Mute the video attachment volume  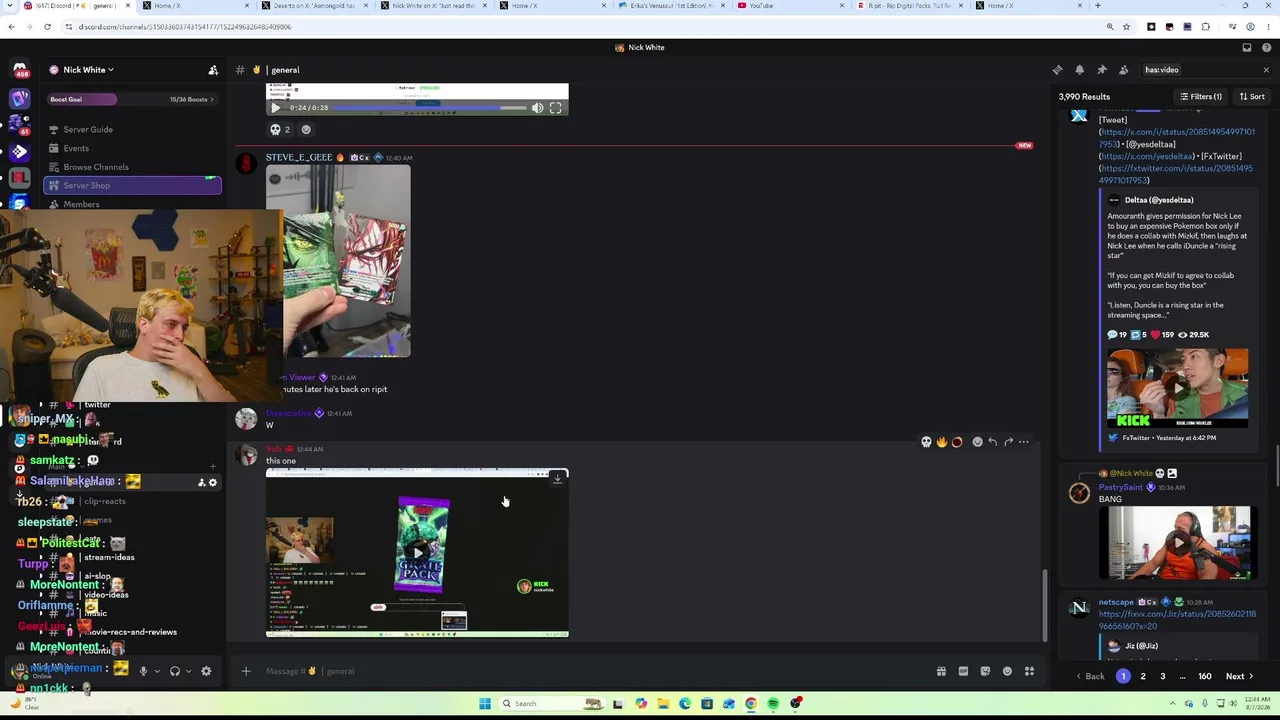pyautogui.click(x=537, y=108)
